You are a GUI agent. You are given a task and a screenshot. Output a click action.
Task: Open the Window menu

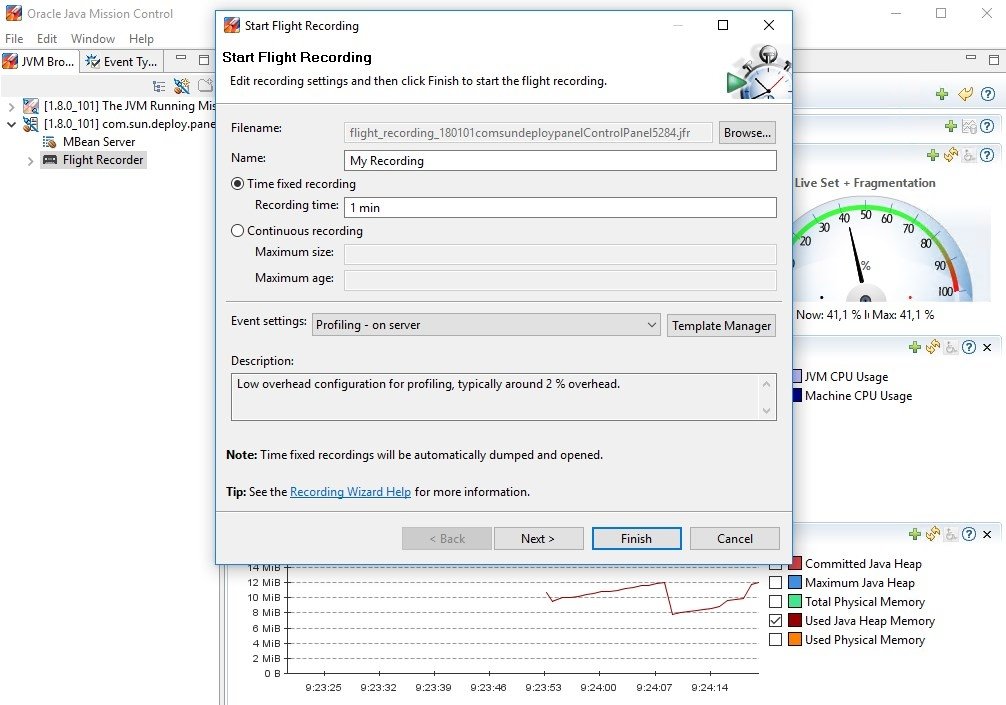(x=93, y=38)
